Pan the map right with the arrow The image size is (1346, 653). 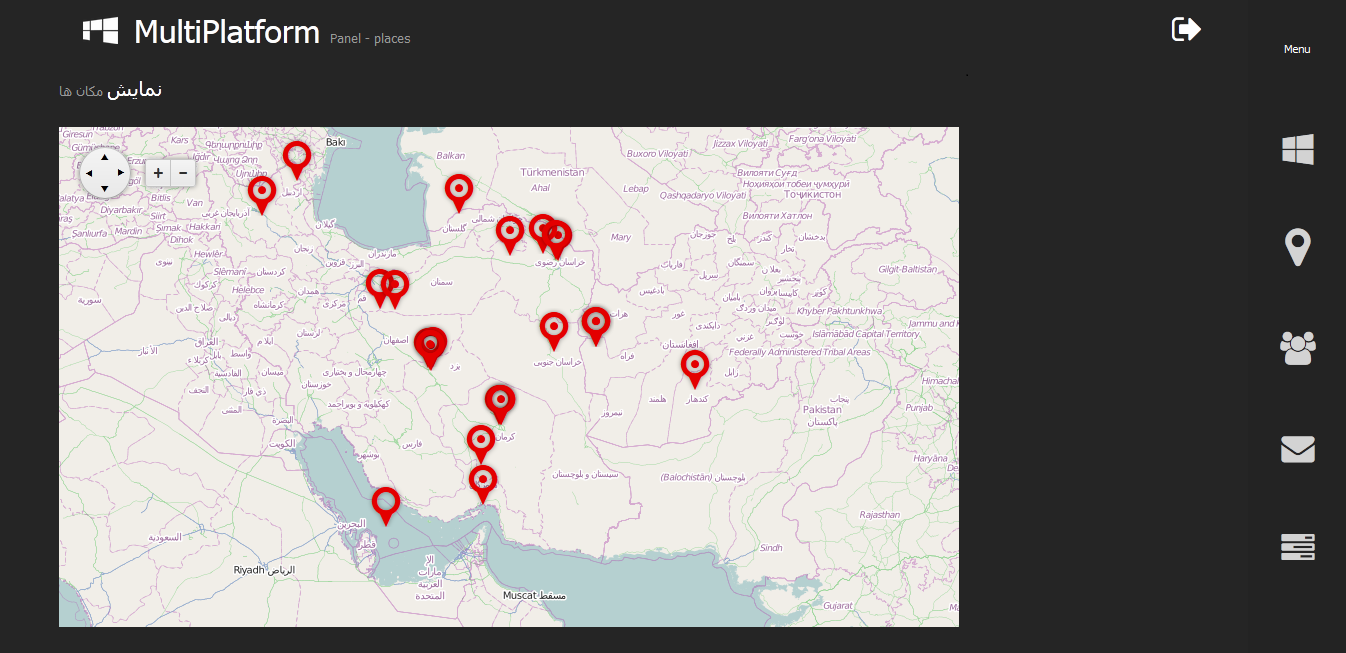click(x=121, y=173)
